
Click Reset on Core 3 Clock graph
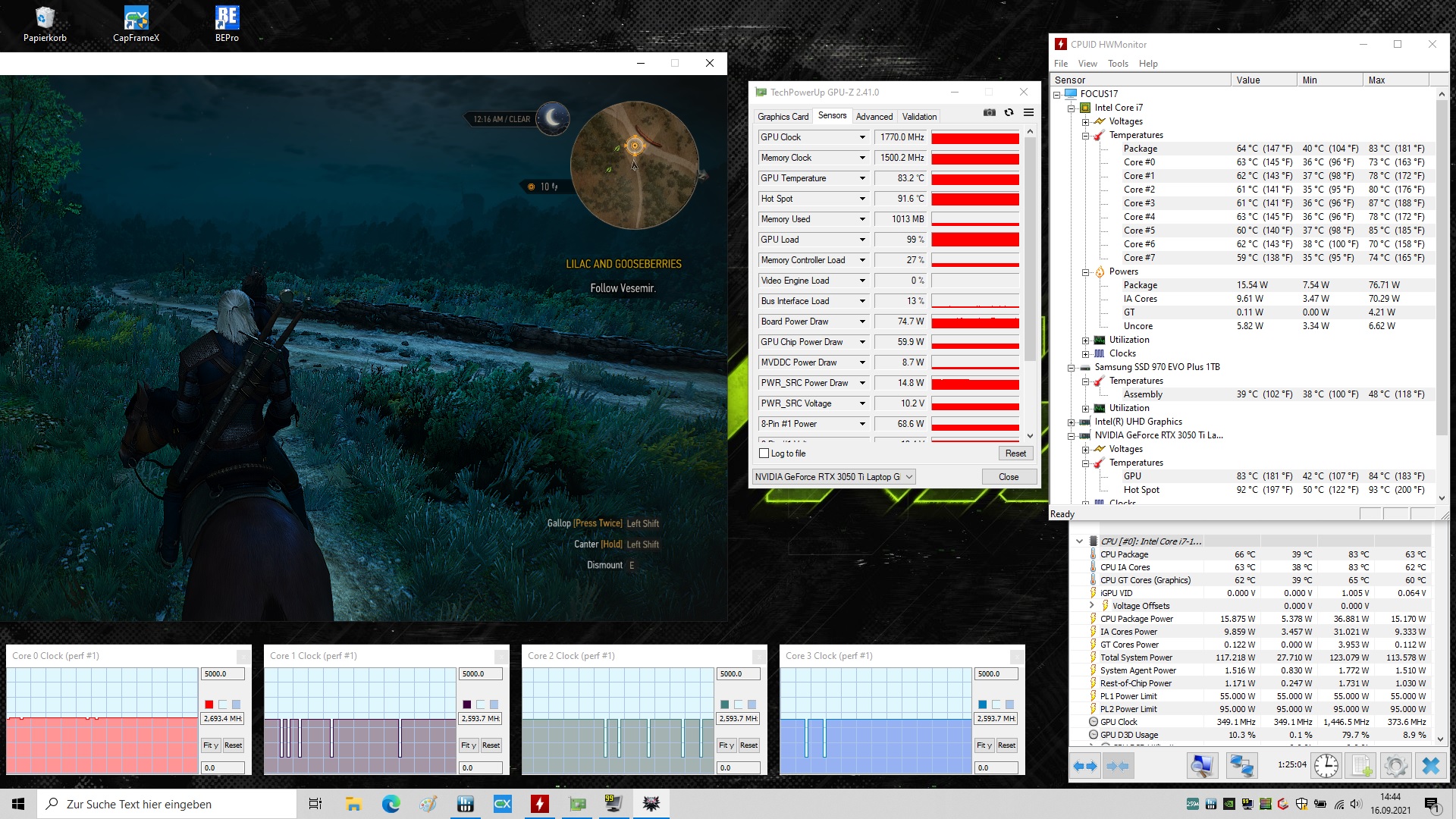pos(1006,745)
